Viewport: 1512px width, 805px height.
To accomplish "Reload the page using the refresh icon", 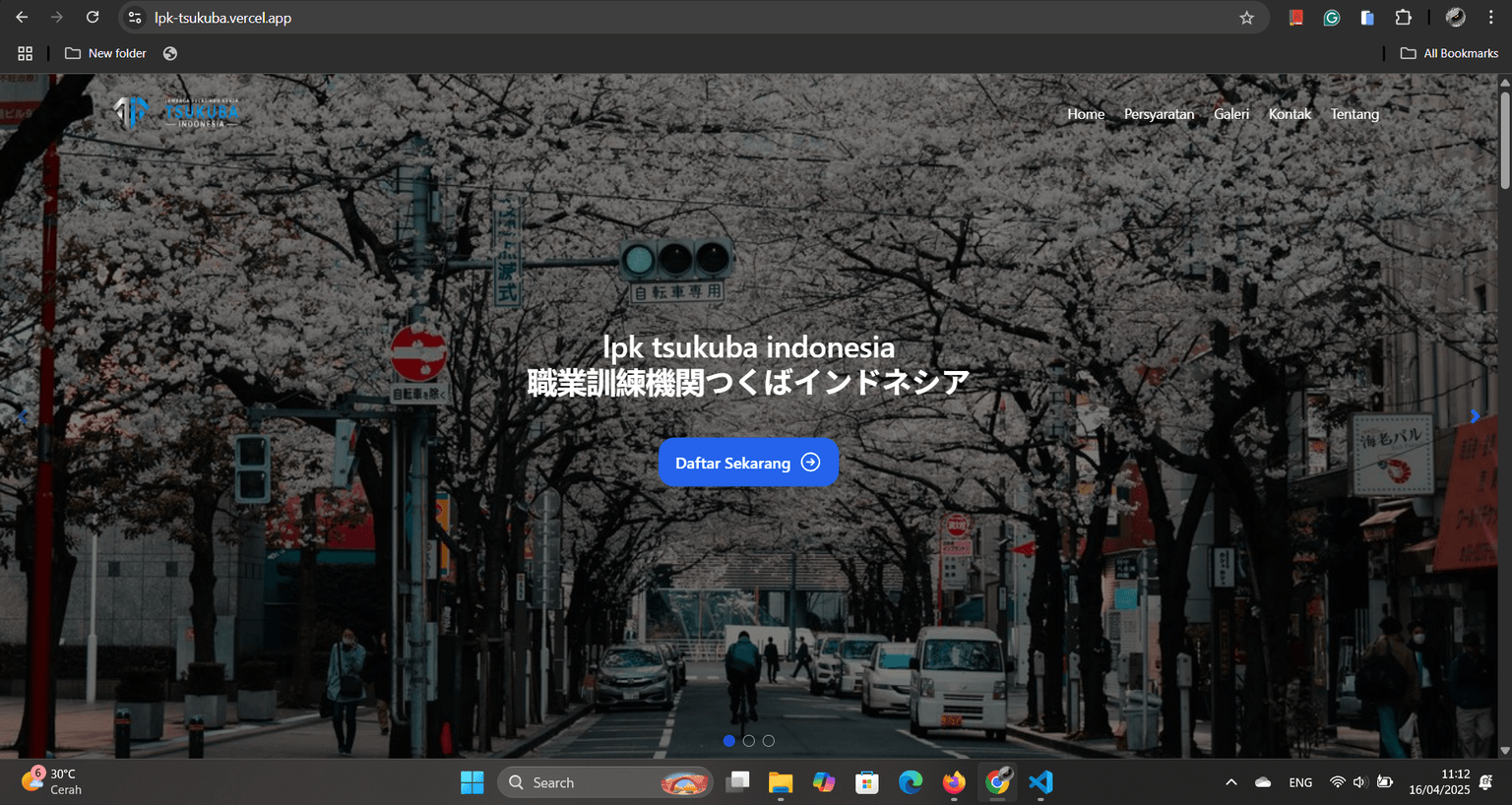I will coord(92,17).
